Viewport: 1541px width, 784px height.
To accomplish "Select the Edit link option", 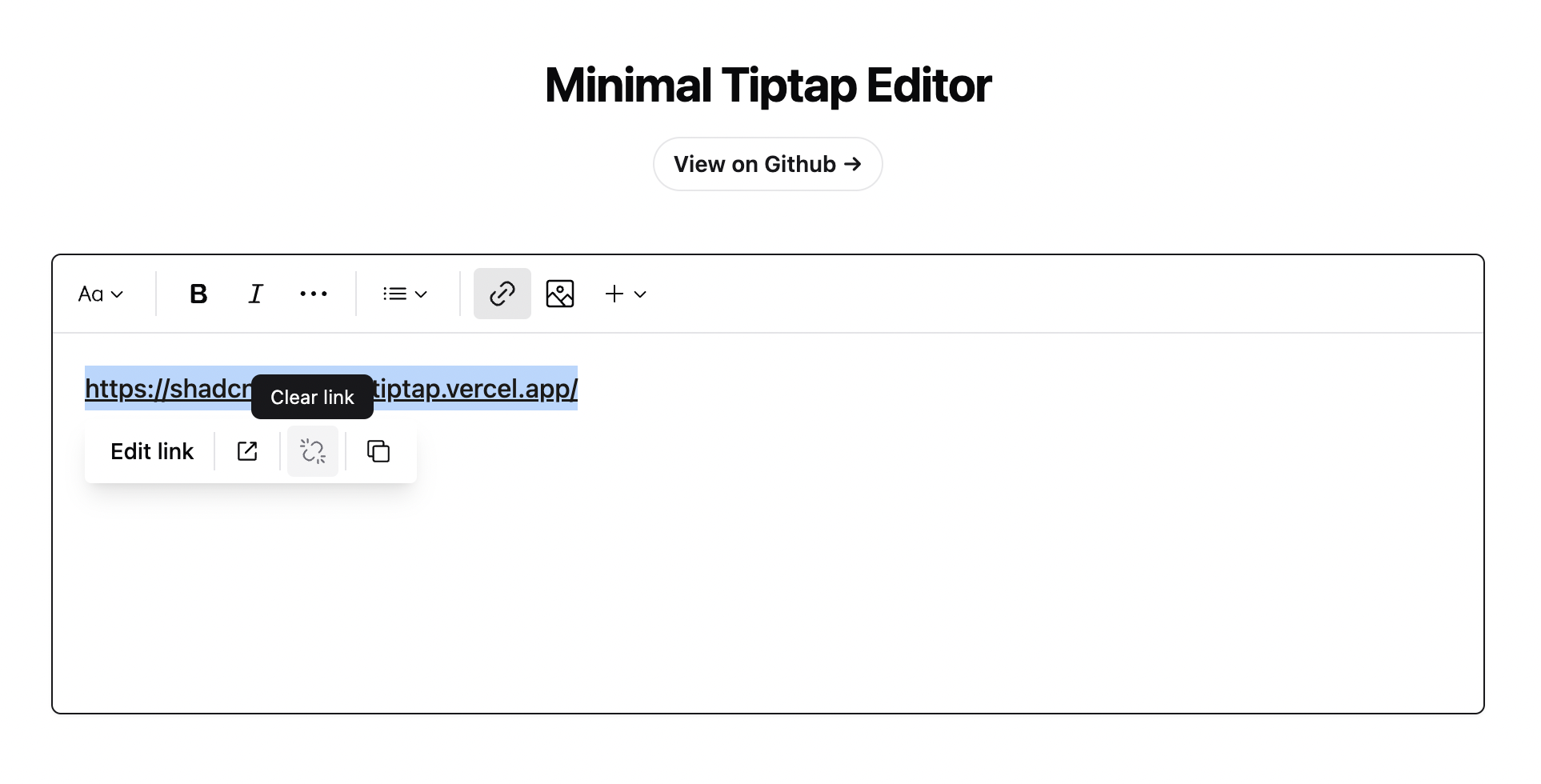I will 151,451.
